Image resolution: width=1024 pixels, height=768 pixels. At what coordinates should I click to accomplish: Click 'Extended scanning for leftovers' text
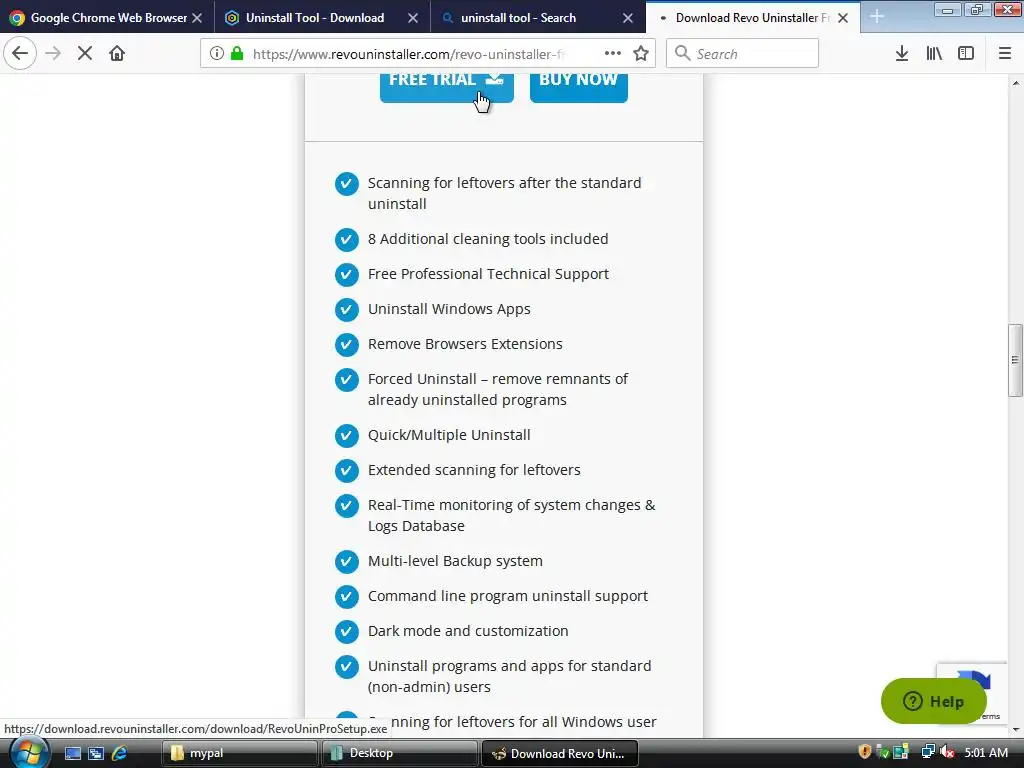tap(474, 470)
